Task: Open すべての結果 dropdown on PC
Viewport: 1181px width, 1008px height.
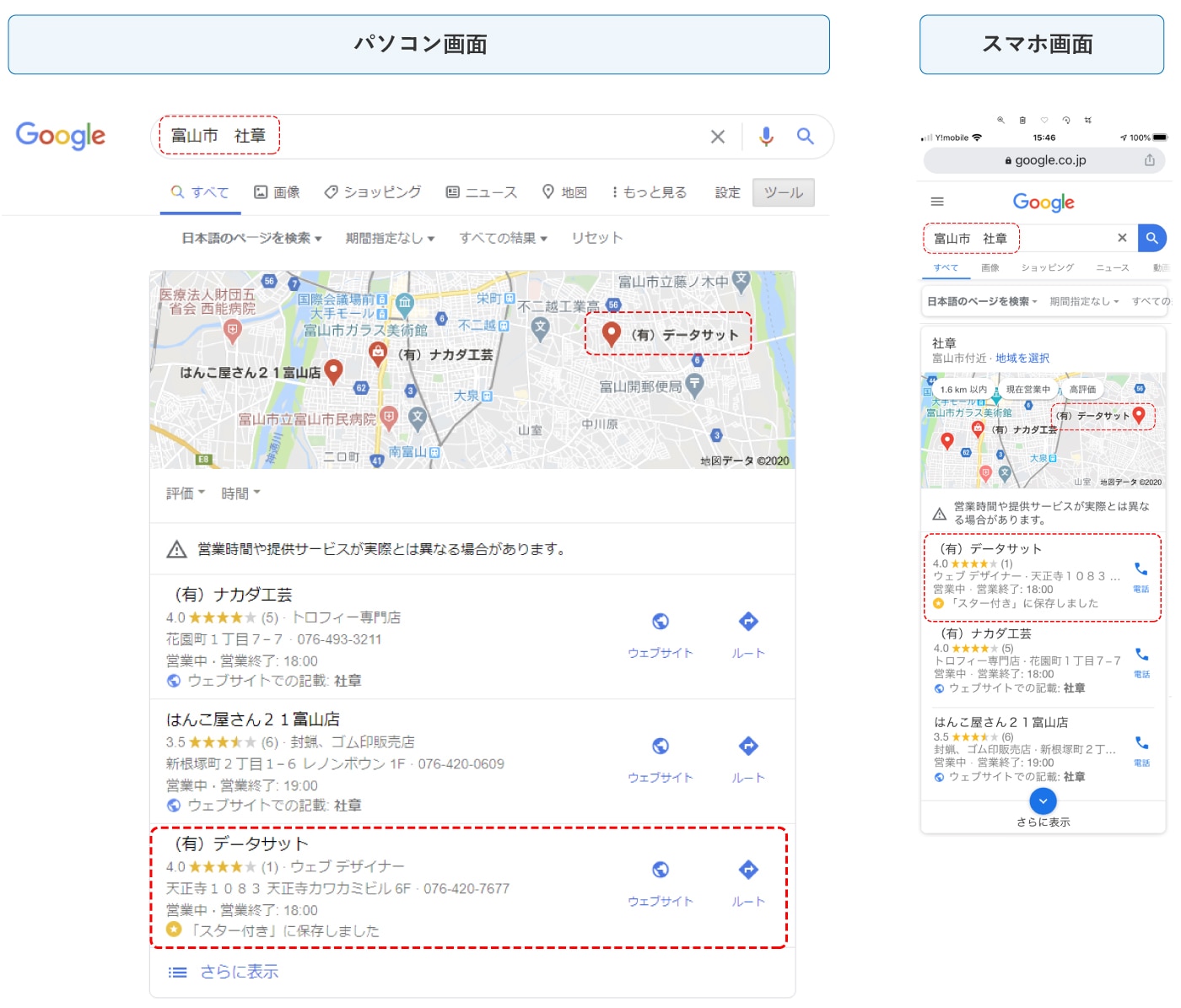Action: (x=504, y=239)
